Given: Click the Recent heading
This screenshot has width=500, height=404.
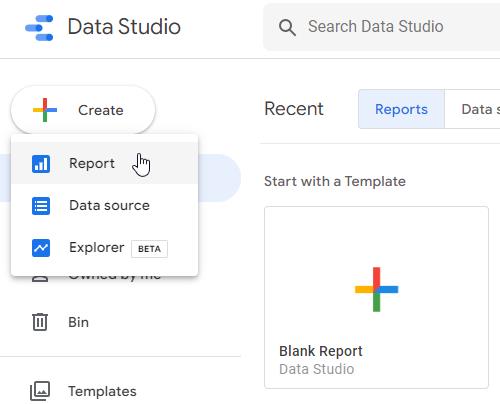Looking at the screenshot, I should 294,109.
